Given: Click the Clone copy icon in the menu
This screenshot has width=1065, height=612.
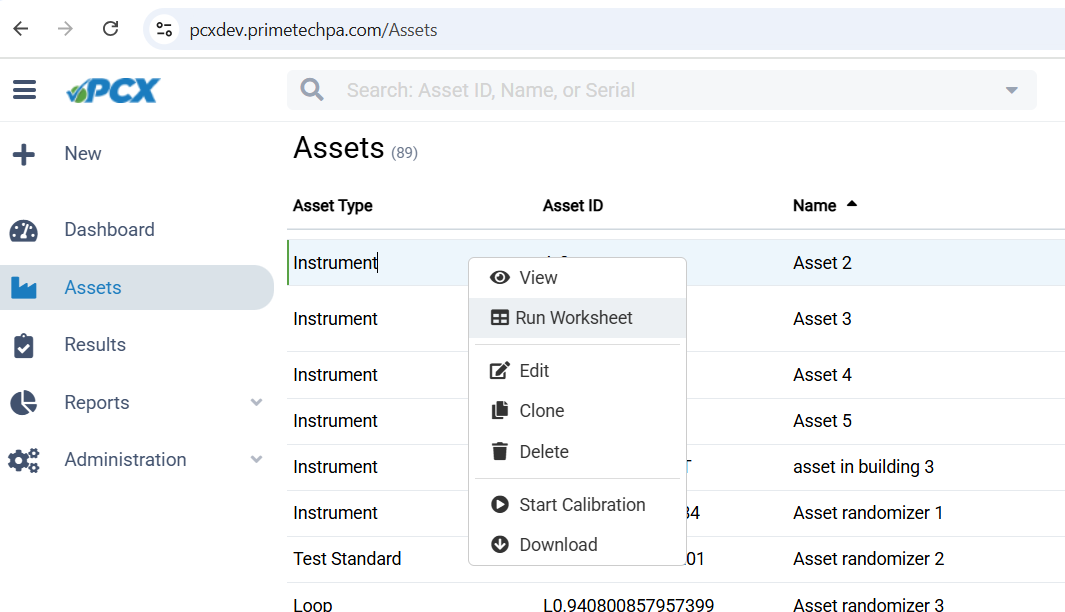Looking at the screenshot, I should (500, 410).
